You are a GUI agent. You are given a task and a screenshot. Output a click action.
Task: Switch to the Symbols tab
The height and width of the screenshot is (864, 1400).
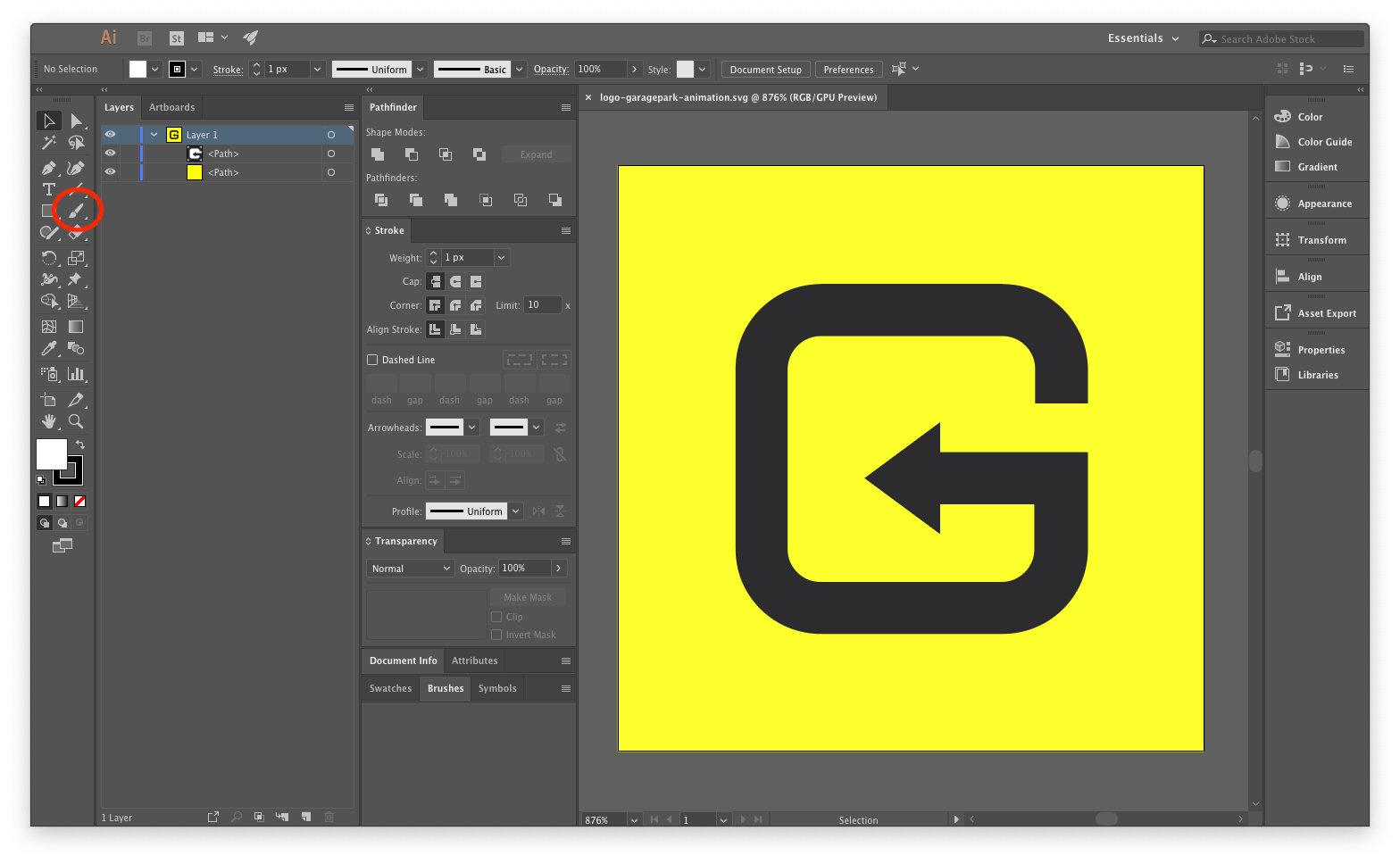pos(497,688)
